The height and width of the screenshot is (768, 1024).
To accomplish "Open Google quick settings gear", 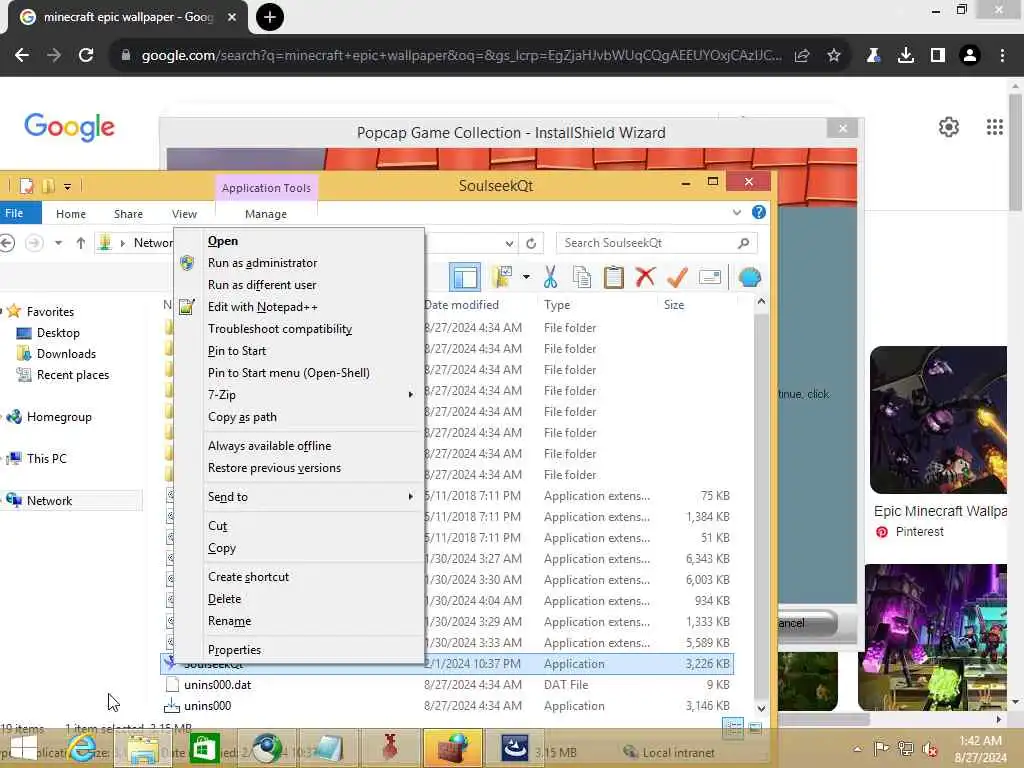I will click(948, 127).
